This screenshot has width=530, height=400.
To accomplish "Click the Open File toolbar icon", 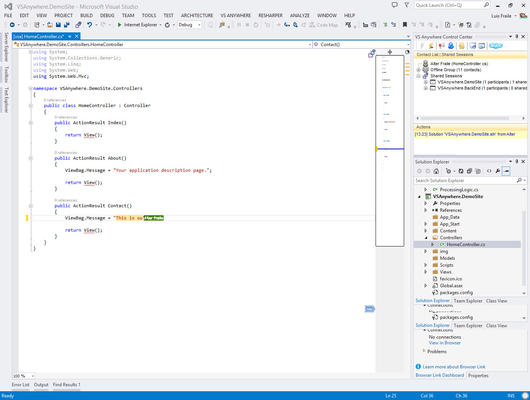I will pos(50,25).
